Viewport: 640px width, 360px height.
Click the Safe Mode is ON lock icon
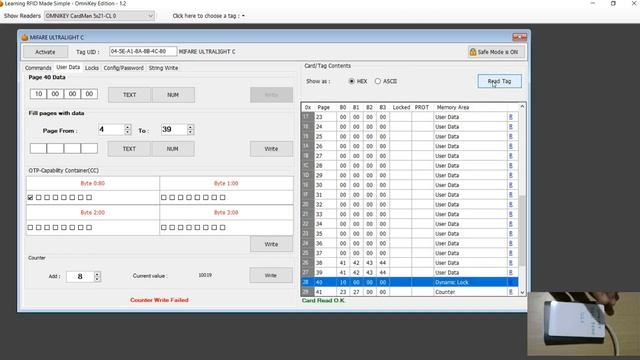point(473,52)
